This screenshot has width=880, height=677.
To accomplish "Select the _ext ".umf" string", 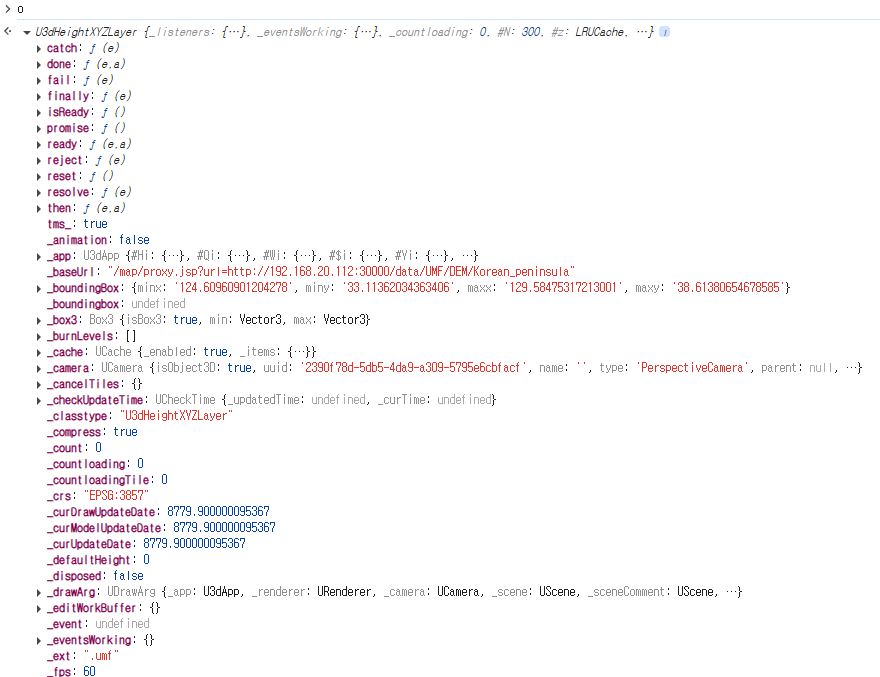I will 102,656.
